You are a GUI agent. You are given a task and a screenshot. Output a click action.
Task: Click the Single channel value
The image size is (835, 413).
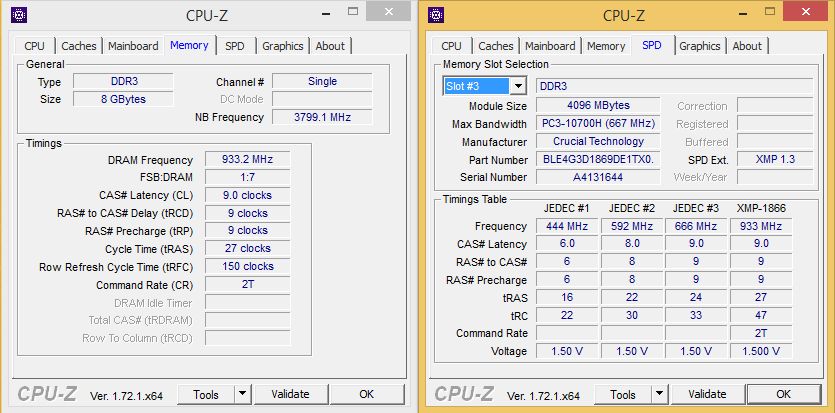(322, 81)
